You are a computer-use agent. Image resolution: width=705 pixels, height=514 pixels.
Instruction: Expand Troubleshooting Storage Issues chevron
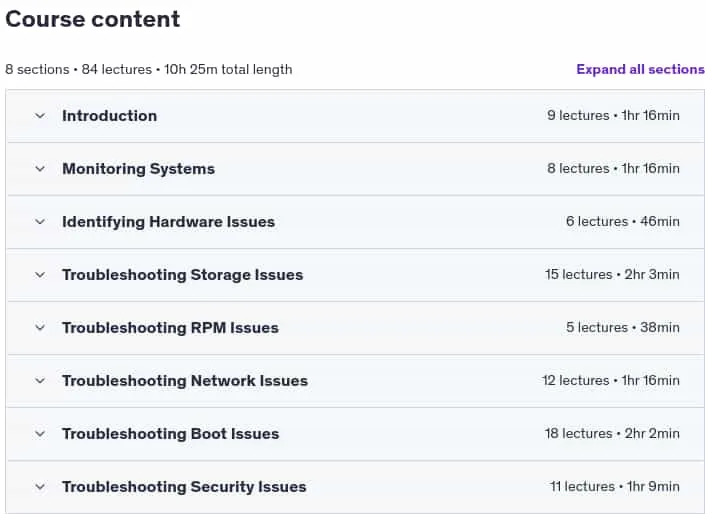tap(40, 275)
